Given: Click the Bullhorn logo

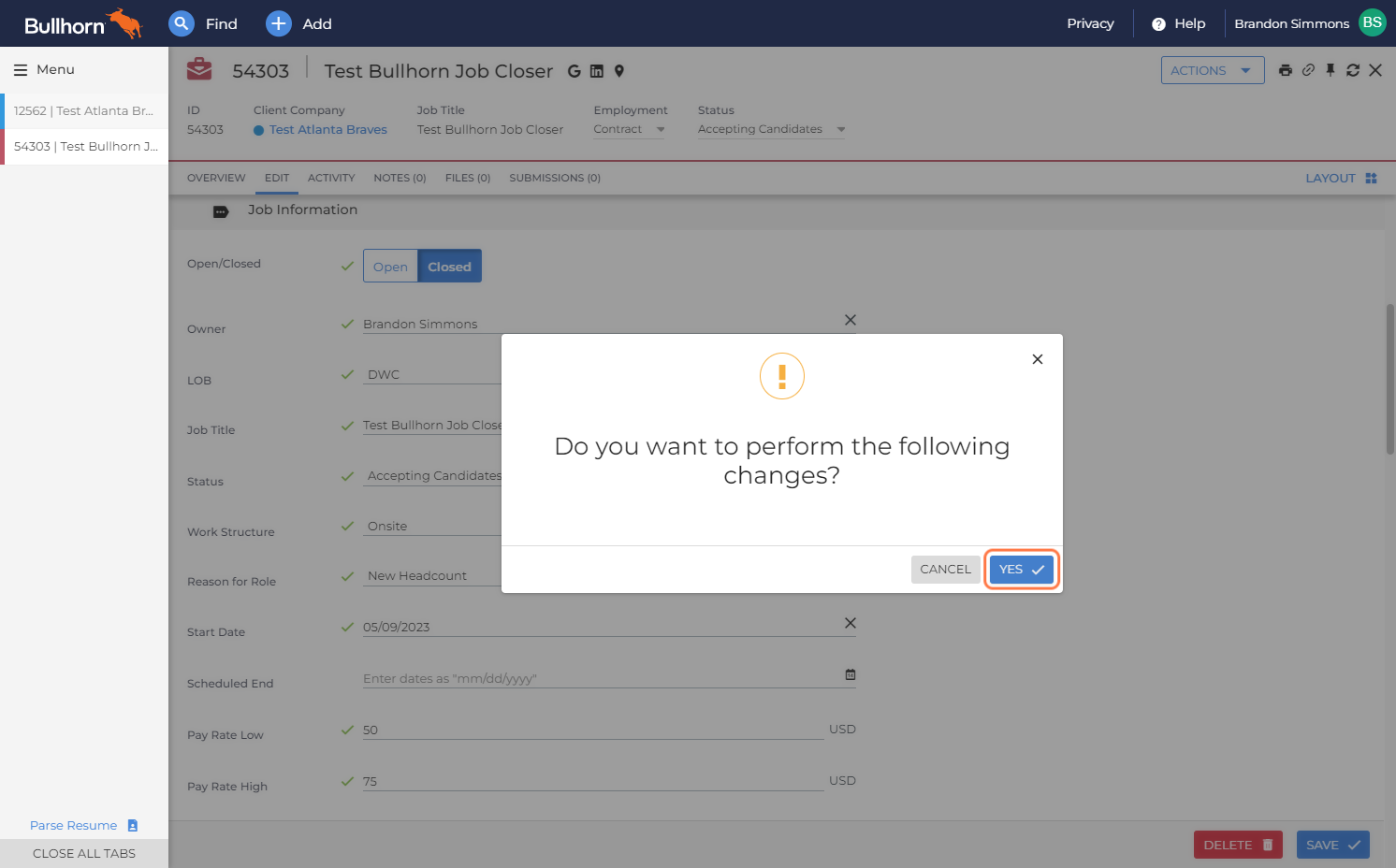Looking at the screenshot, I should (82, 24).
